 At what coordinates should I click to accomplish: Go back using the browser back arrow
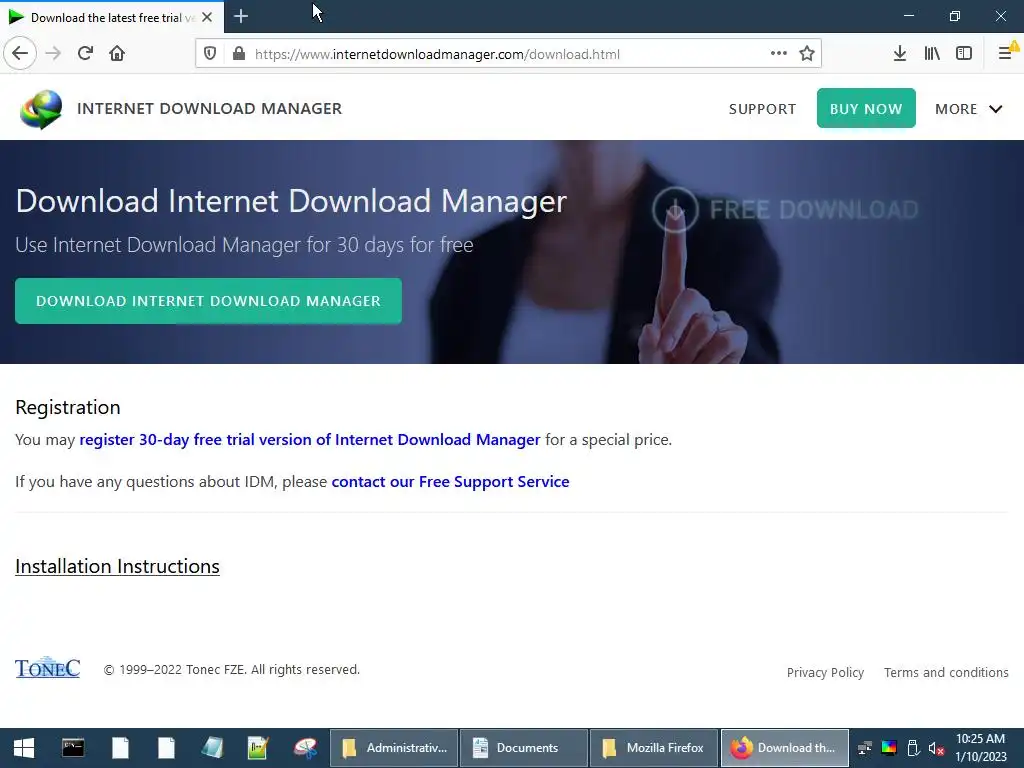tap(20, 54)
